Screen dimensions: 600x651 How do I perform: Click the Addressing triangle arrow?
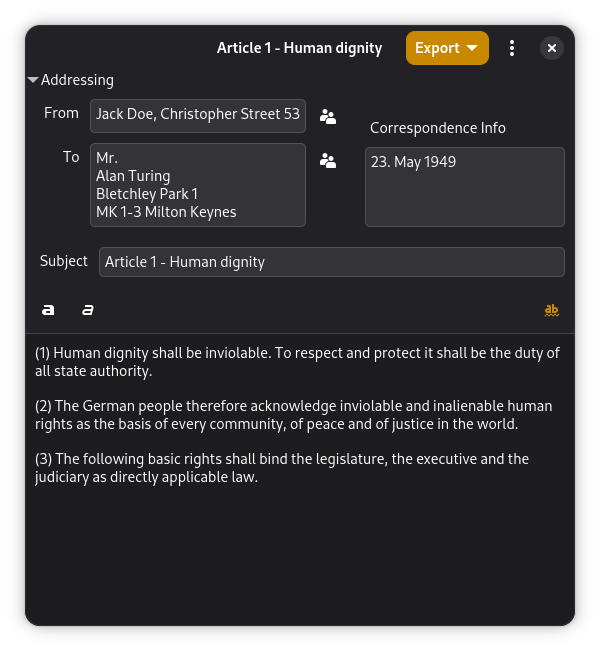point(33,80)
